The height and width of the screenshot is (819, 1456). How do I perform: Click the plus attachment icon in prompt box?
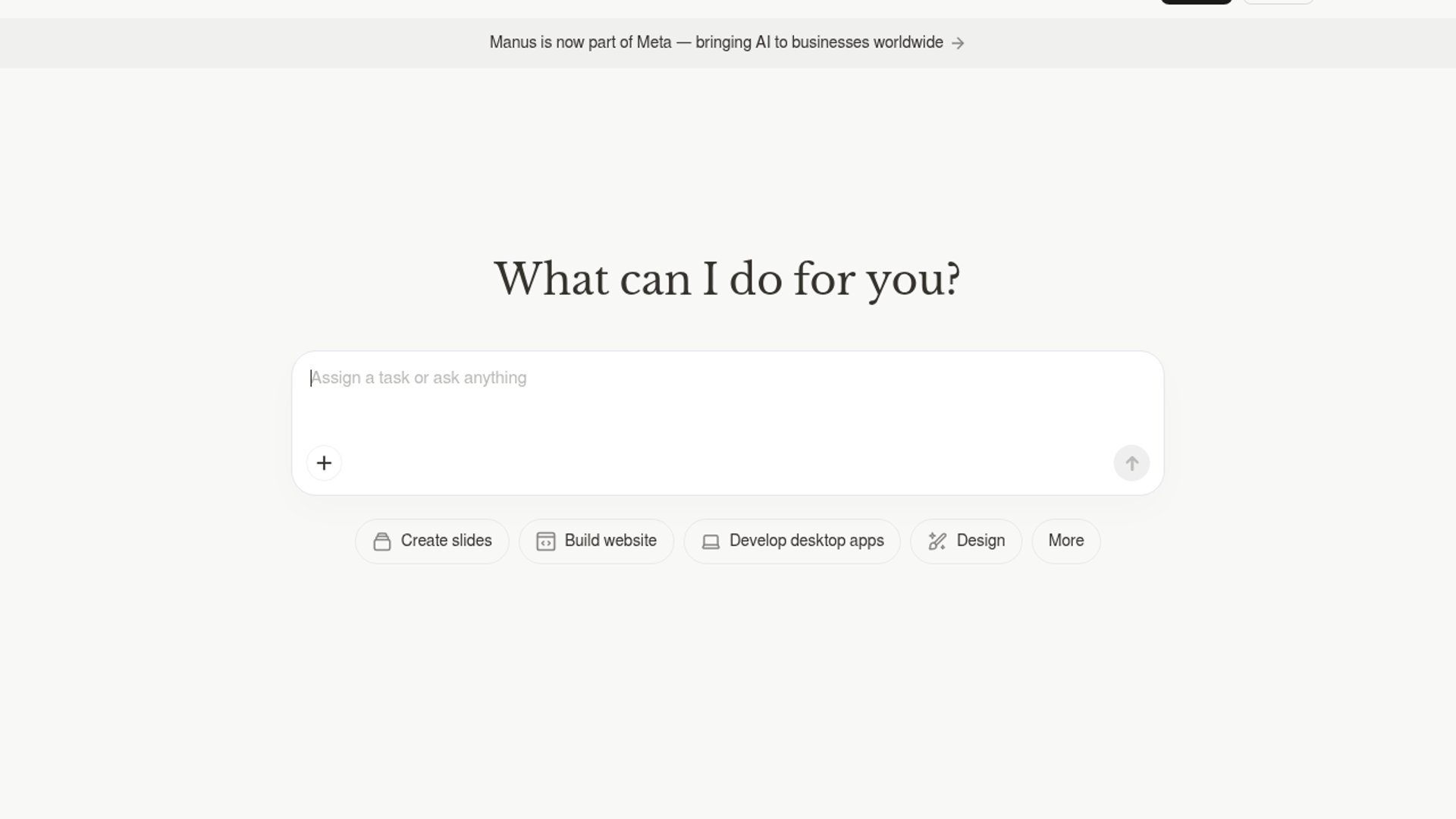pos(324,463)
